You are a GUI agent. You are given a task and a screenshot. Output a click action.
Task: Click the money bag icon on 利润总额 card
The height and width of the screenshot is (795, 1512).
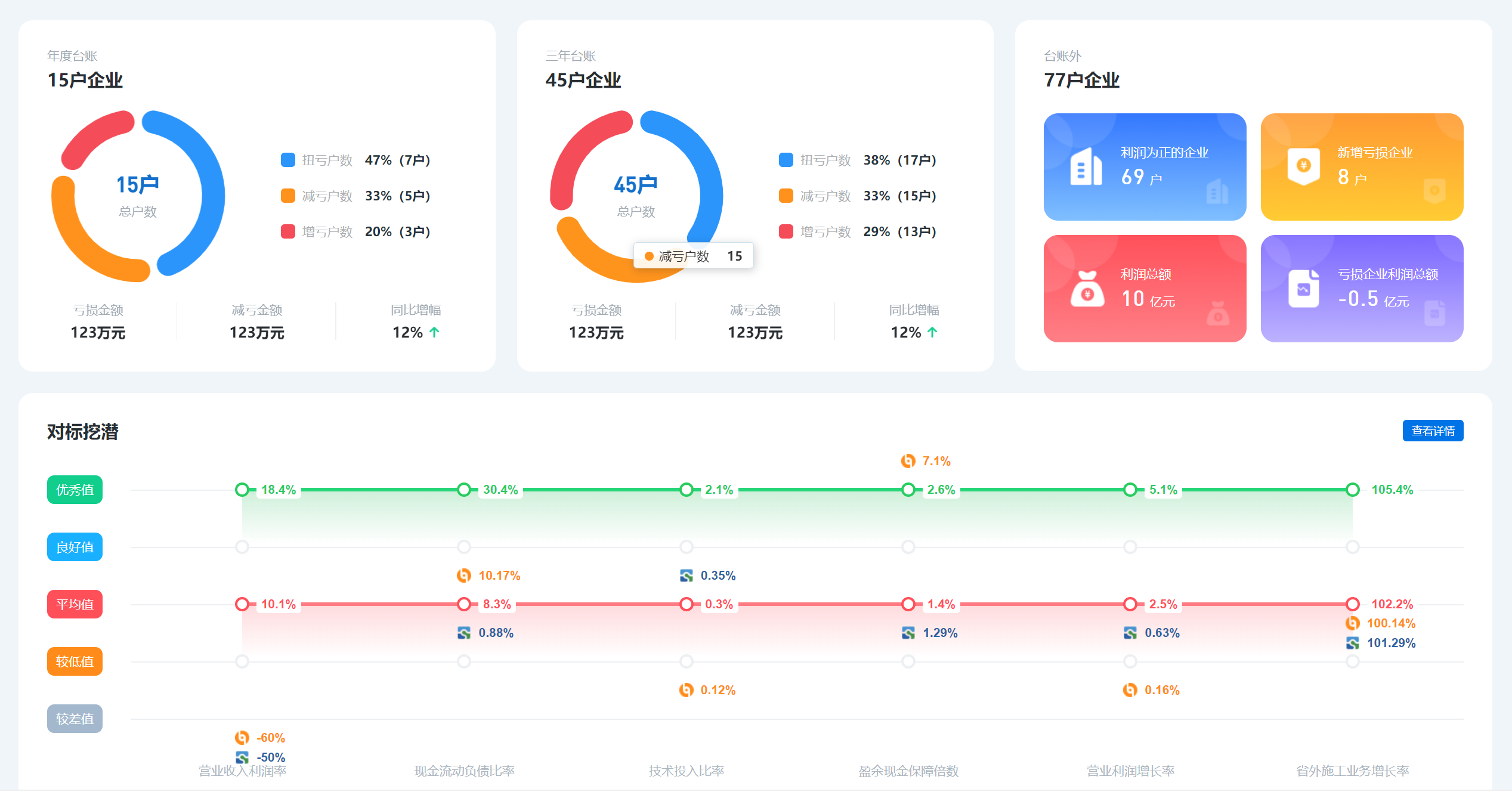coord(1087,289)
